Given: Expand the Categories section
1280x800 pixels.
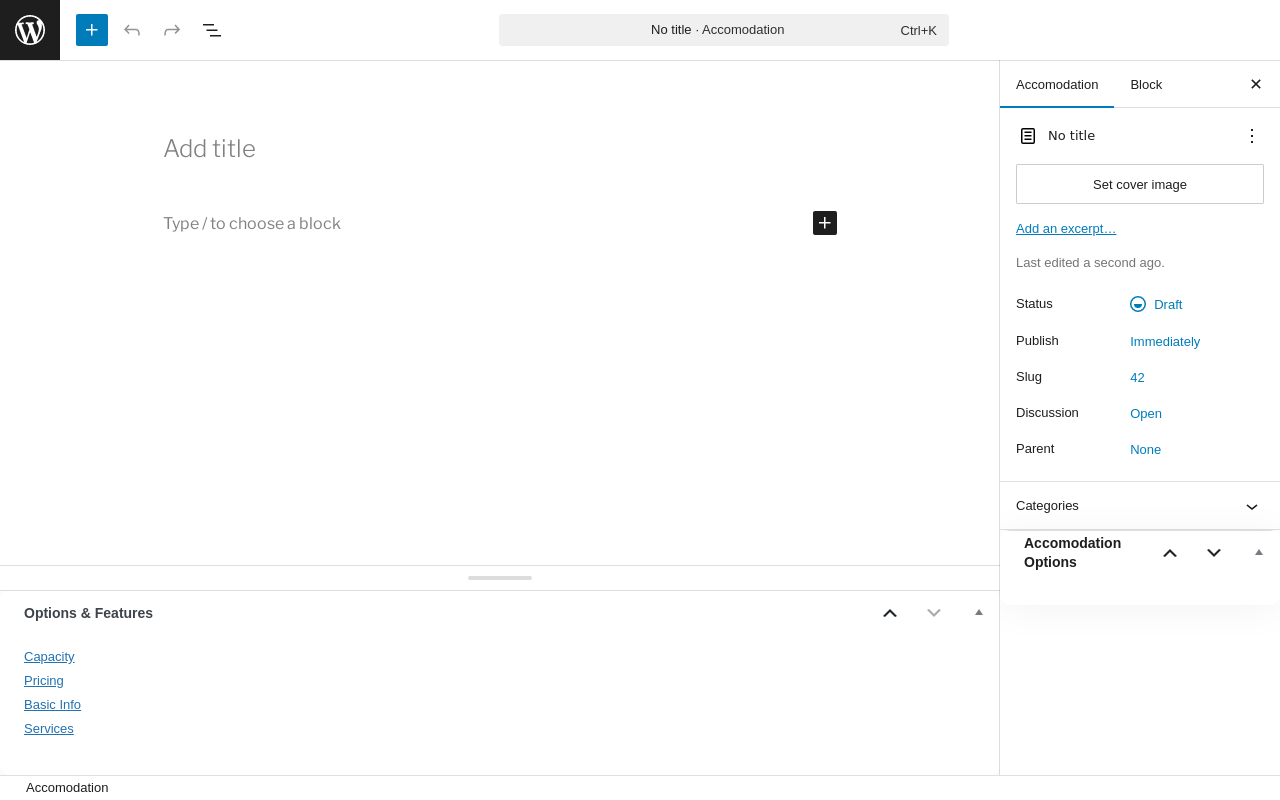Looking at the screenshot, I should (1140, 506).
